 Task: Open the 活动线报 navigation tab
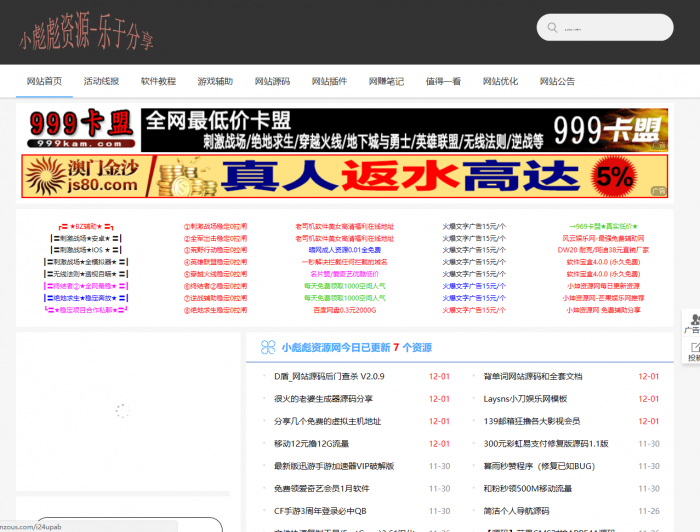point(101,81)
